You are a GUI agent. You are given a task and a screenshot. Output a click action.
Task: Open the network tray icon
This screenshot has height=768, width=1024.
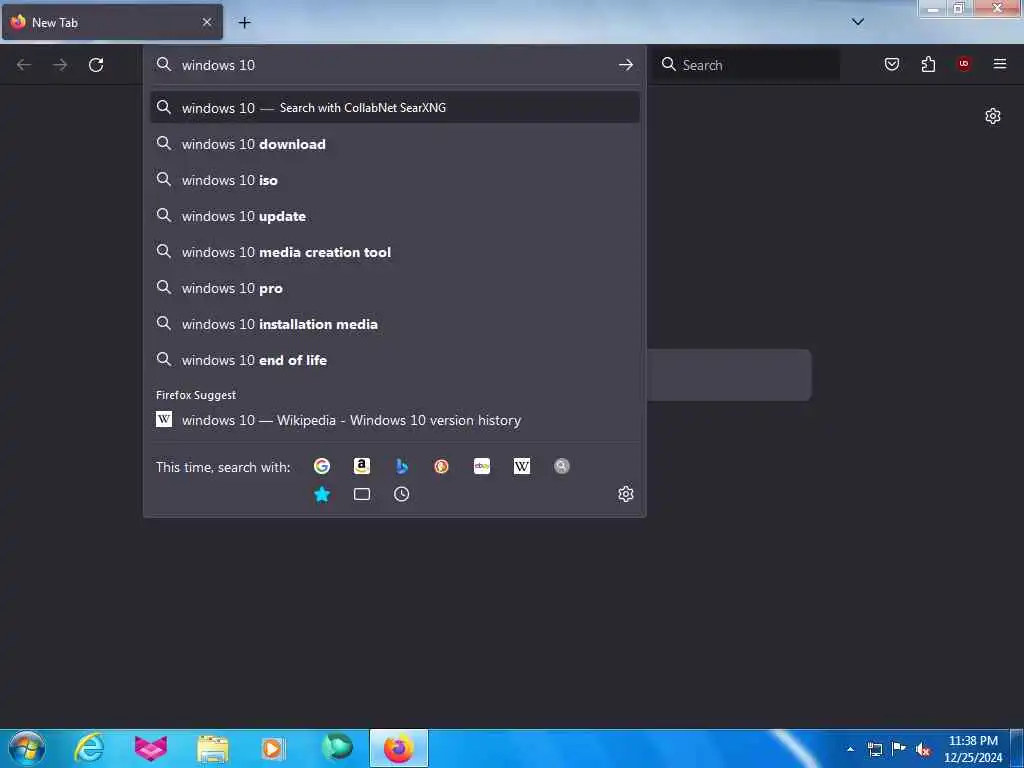pyautogui.click(x=874, y=749)
